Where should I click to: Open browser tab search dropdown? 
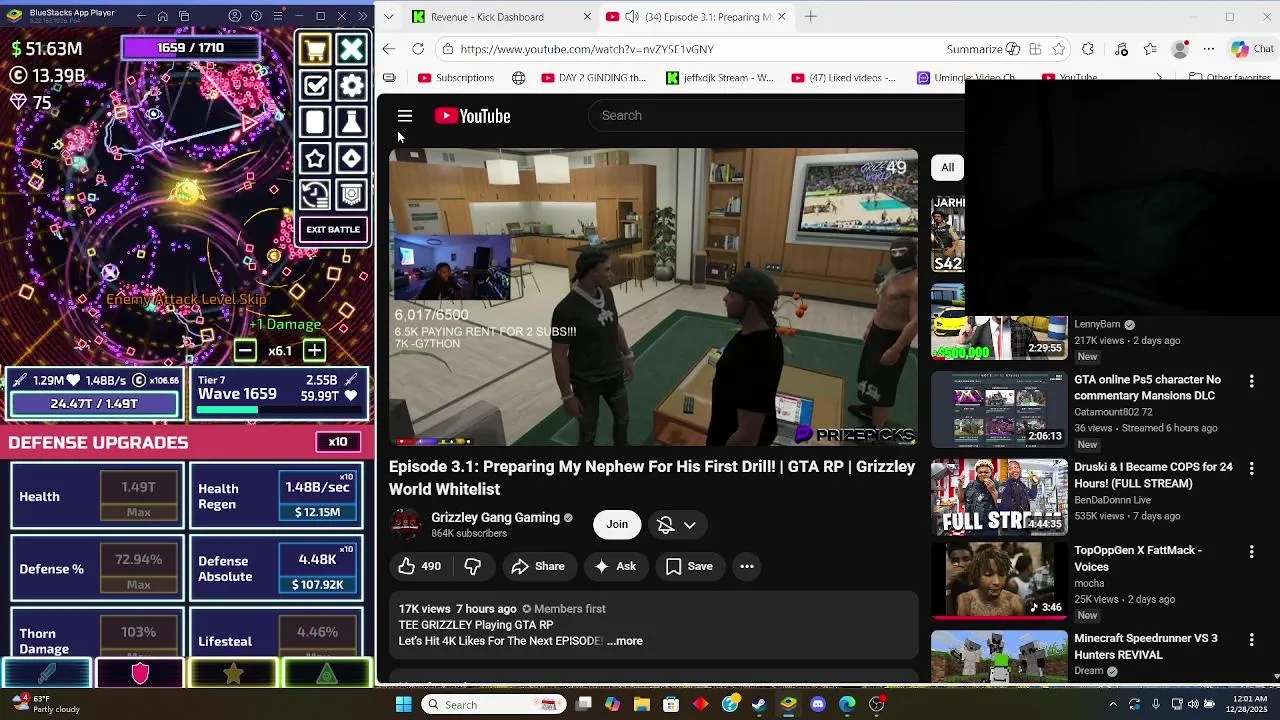pos(388,16)
